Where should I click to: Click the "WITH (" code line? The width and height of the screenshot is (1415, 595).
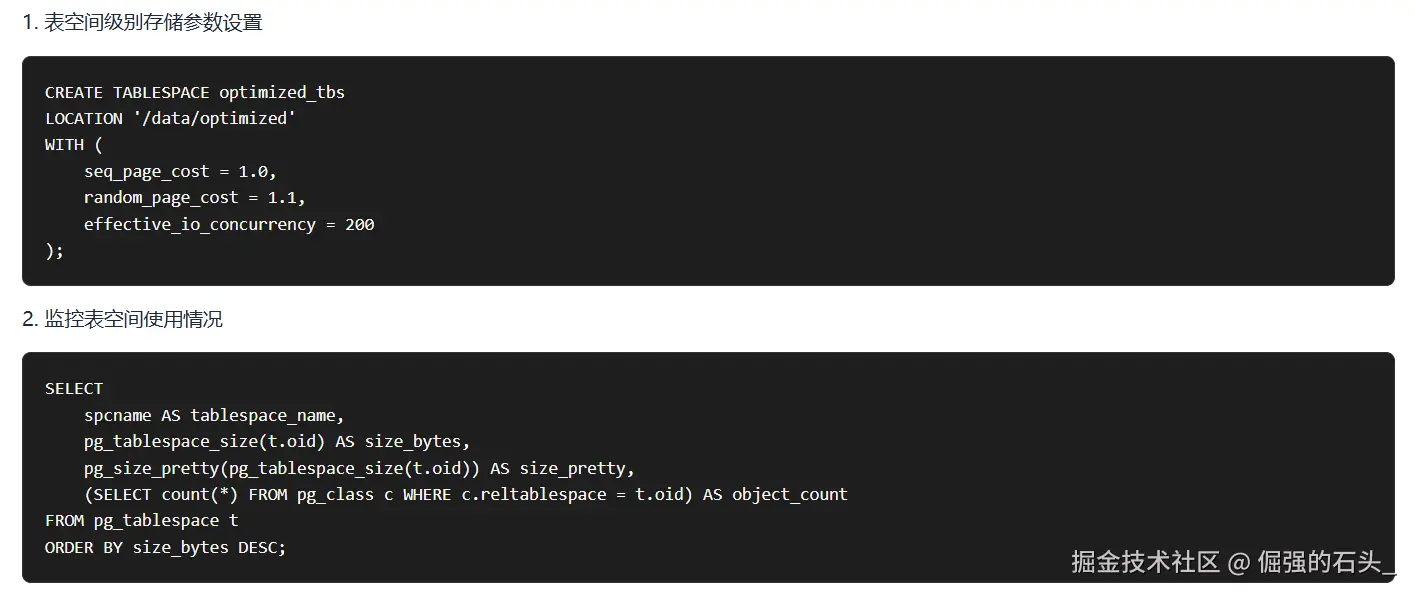[x=74, y=145]
